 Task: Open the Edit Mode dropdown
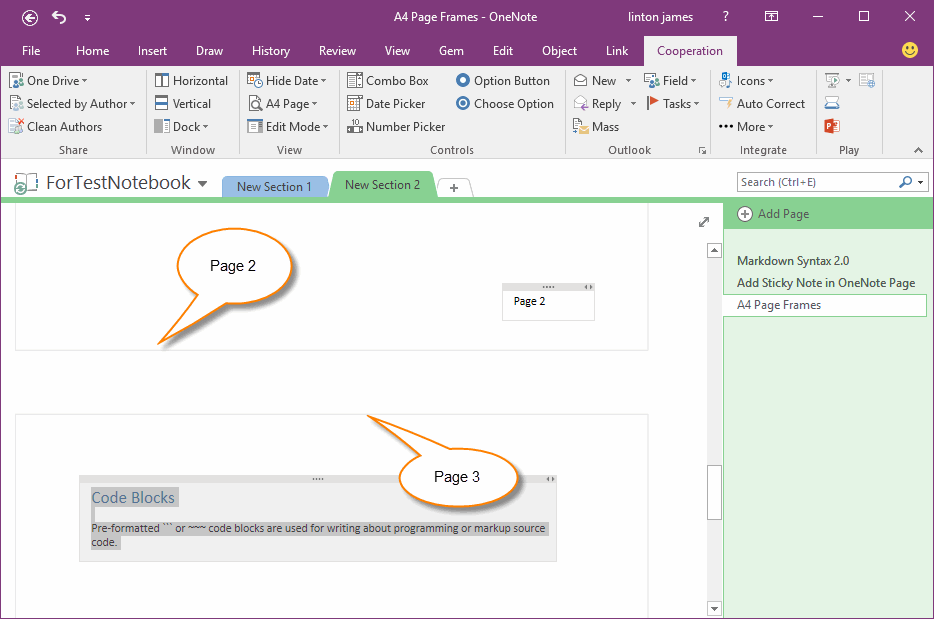click(x=288, y=126)
